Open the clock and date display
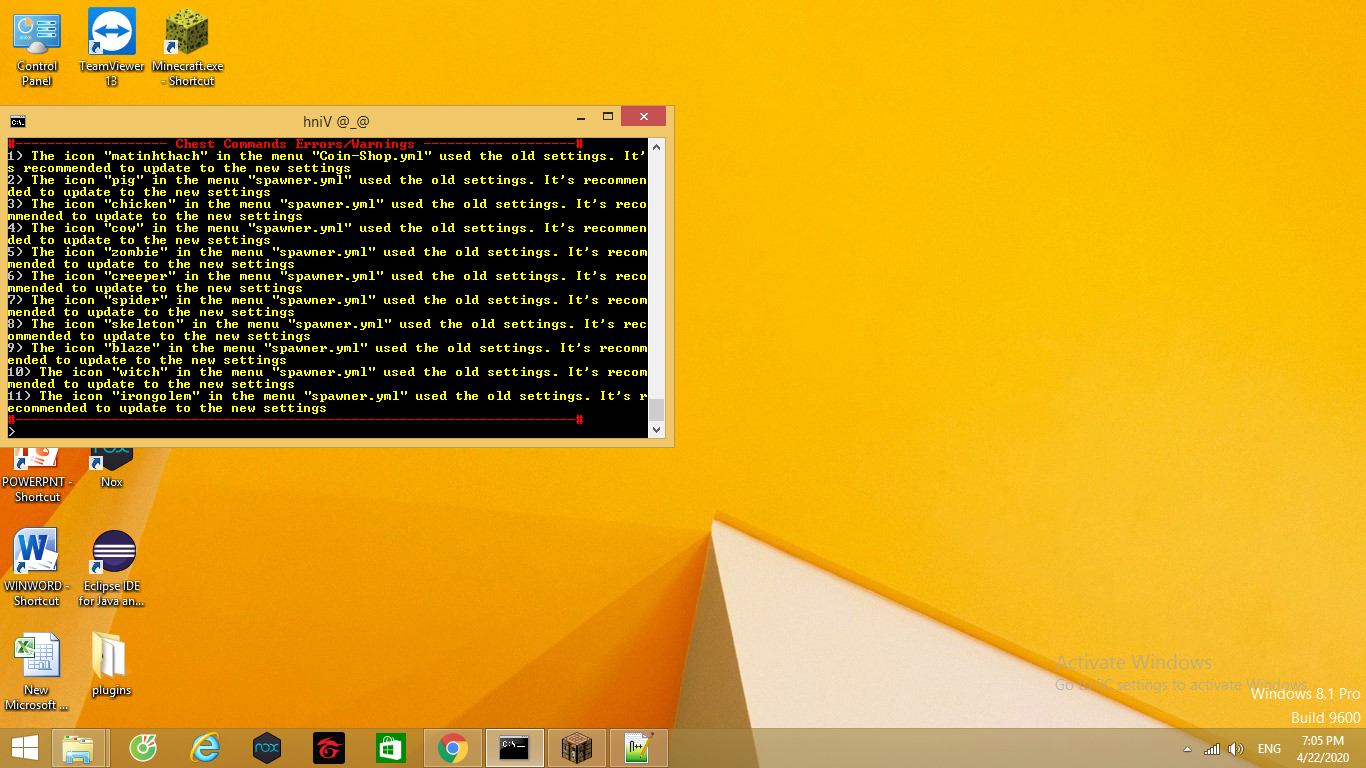 pyautogui.click(x=1323, y=748)
